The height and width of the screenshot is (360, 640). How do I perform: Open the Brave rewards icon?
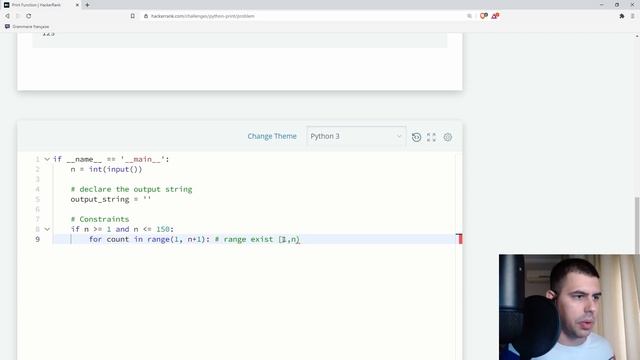[495, 16]
